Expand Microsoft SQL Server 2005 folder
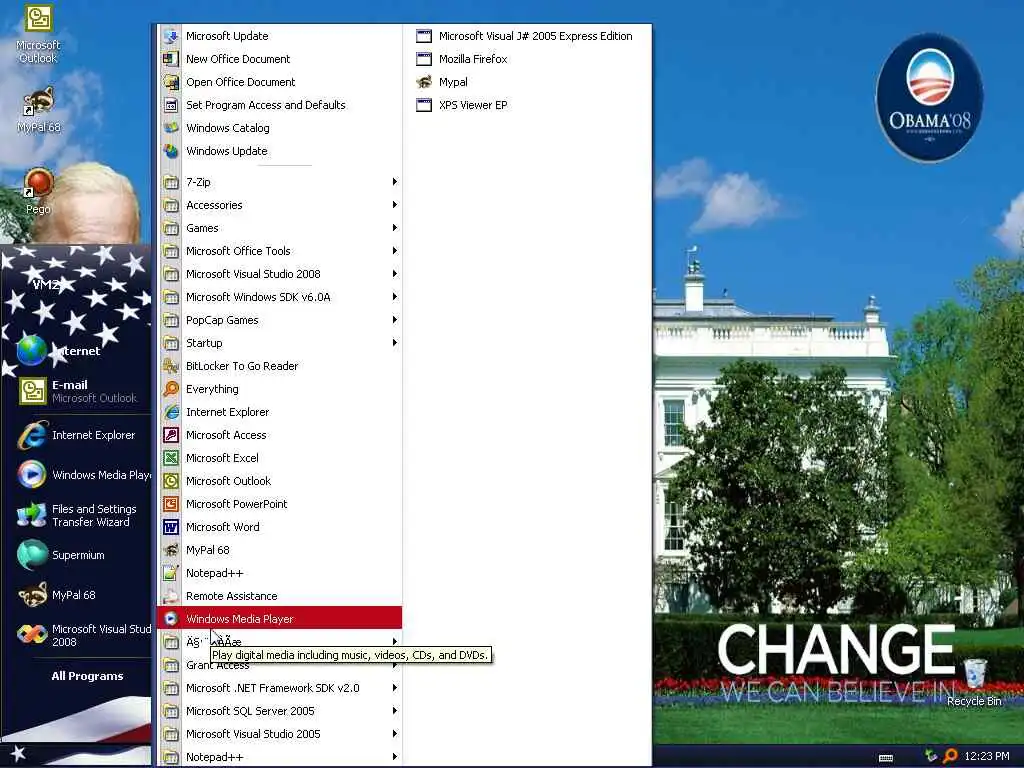 coord(280,711)
